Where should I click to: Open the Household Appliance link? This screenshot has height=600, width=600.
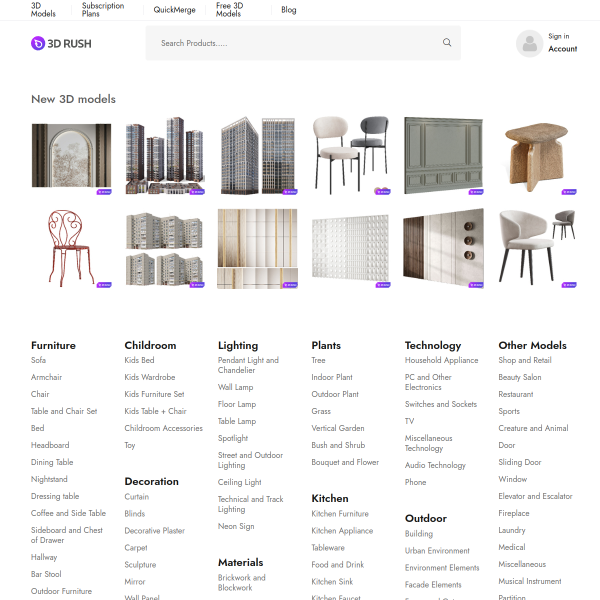(442, 360)
